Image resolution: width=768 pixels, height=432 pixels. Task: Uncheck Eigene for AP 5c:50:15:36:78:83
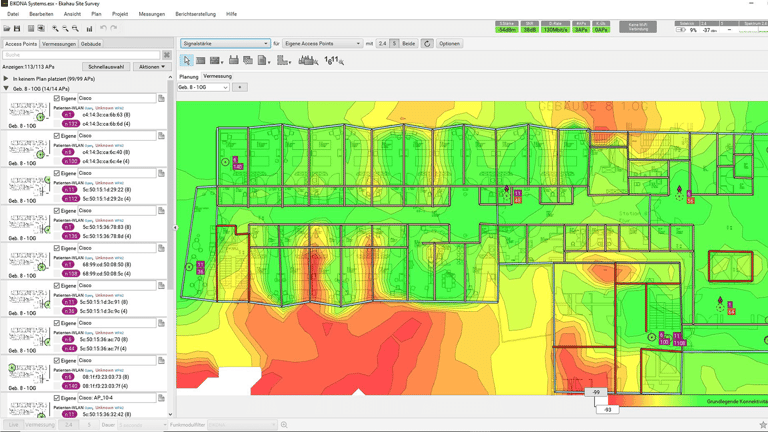tap(57, 211)
